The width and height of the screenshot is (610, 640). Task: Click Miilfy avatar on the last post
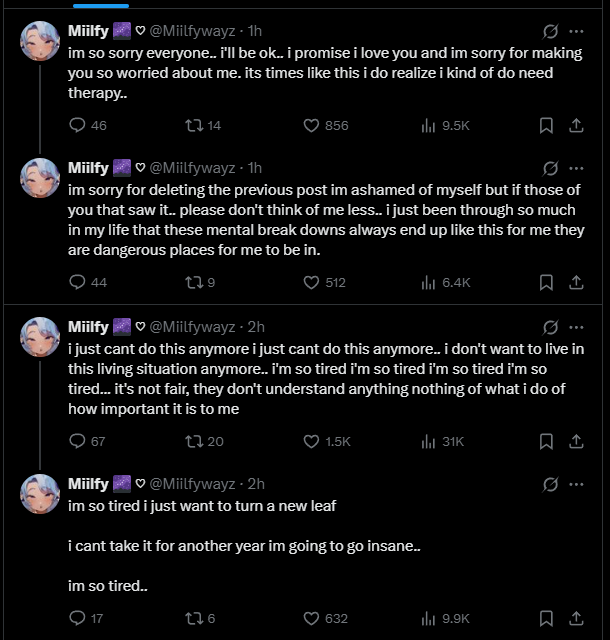point(41,494)
